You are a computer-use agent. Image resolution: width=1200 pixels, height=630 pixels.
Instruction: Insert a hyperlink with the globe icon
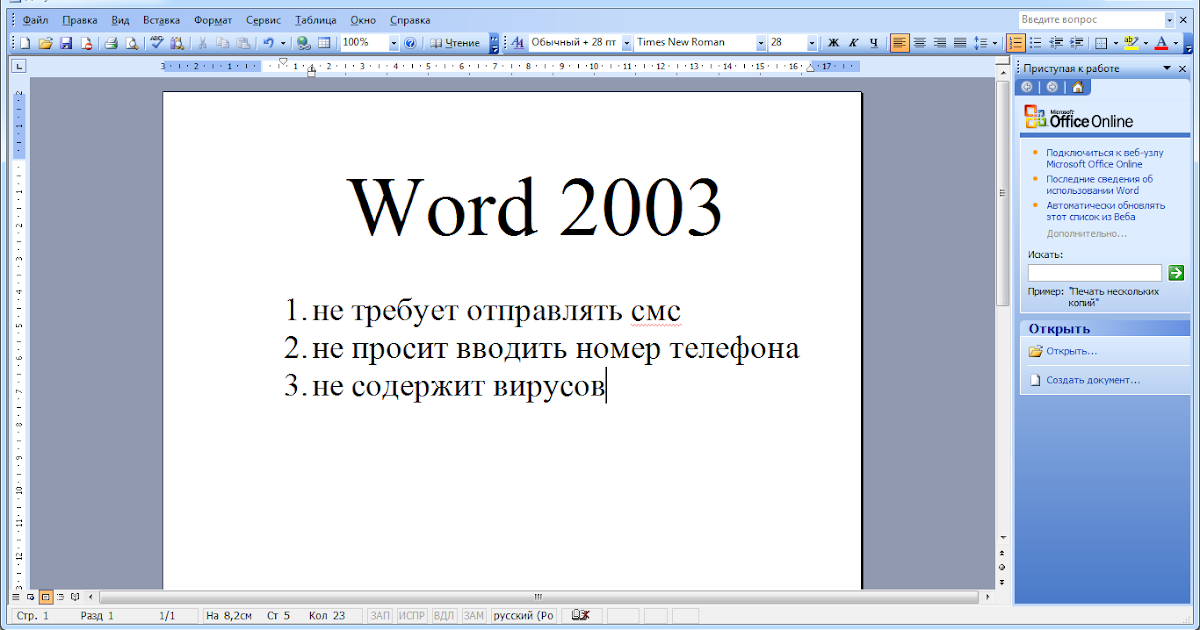304,43
